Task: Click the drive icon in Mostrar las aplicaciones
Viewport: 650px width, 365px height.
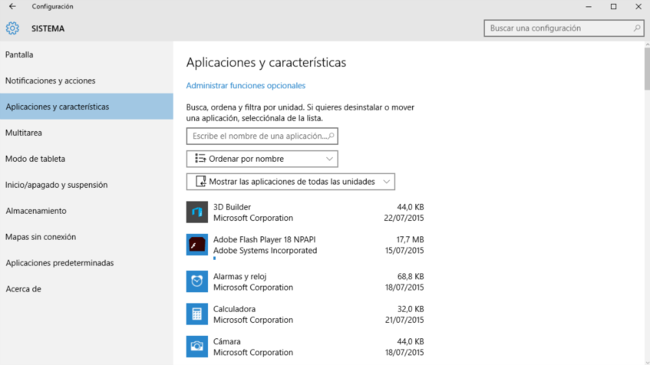Action: (x=201, y=181)
